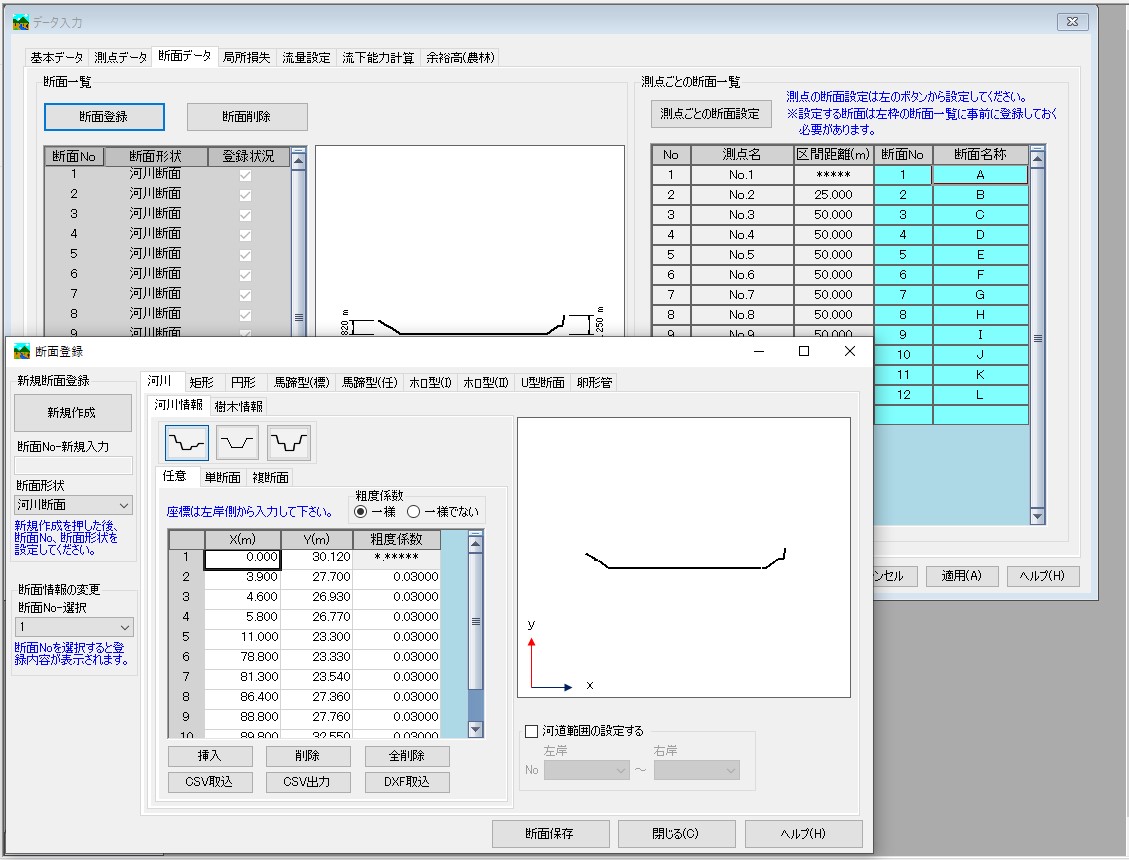
Task: Click the 測点ごとの断面設定 button
Action: (710, 114)
